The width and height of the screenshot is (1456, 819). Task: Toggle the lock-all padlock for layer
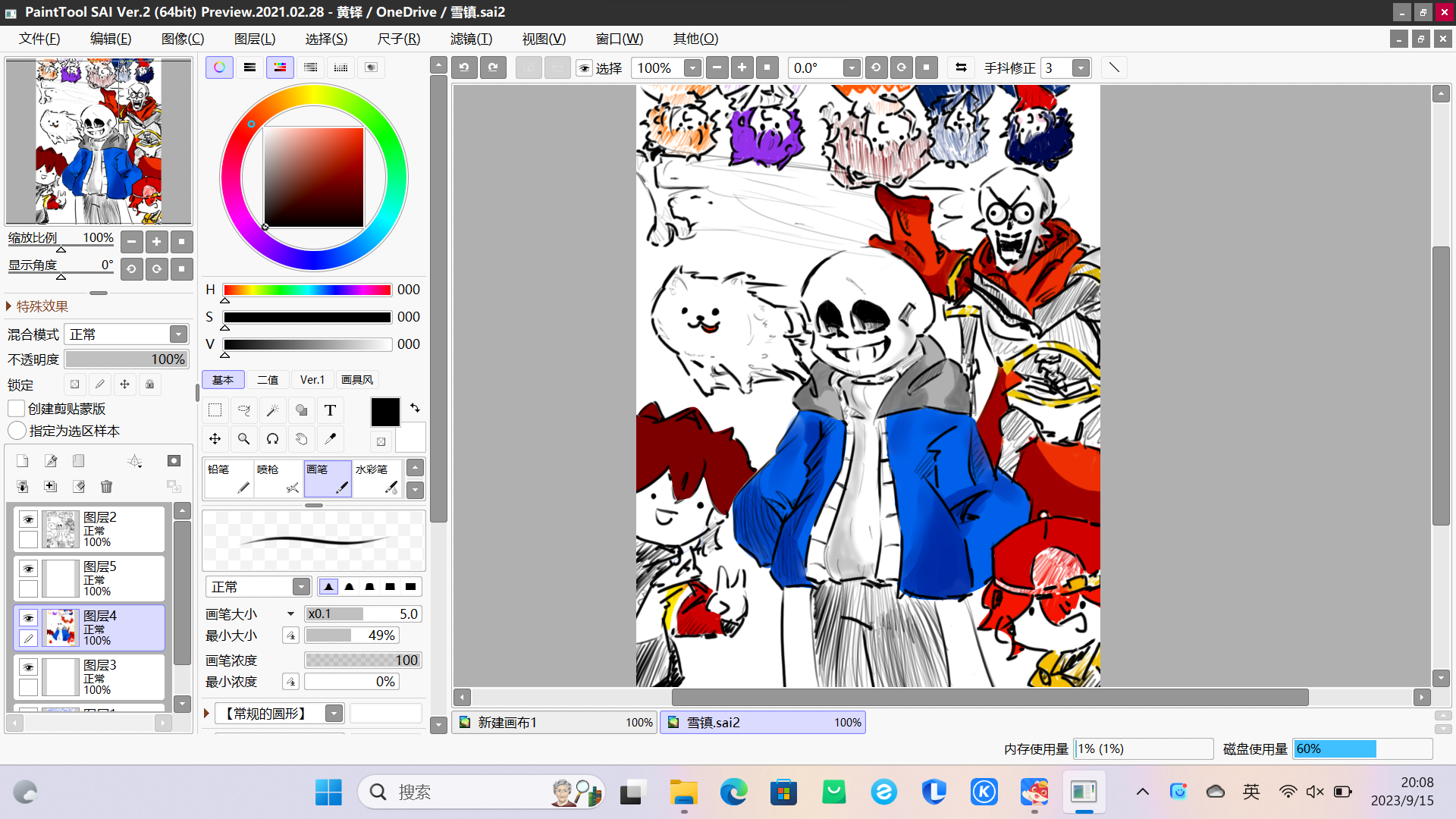[149, 384]
